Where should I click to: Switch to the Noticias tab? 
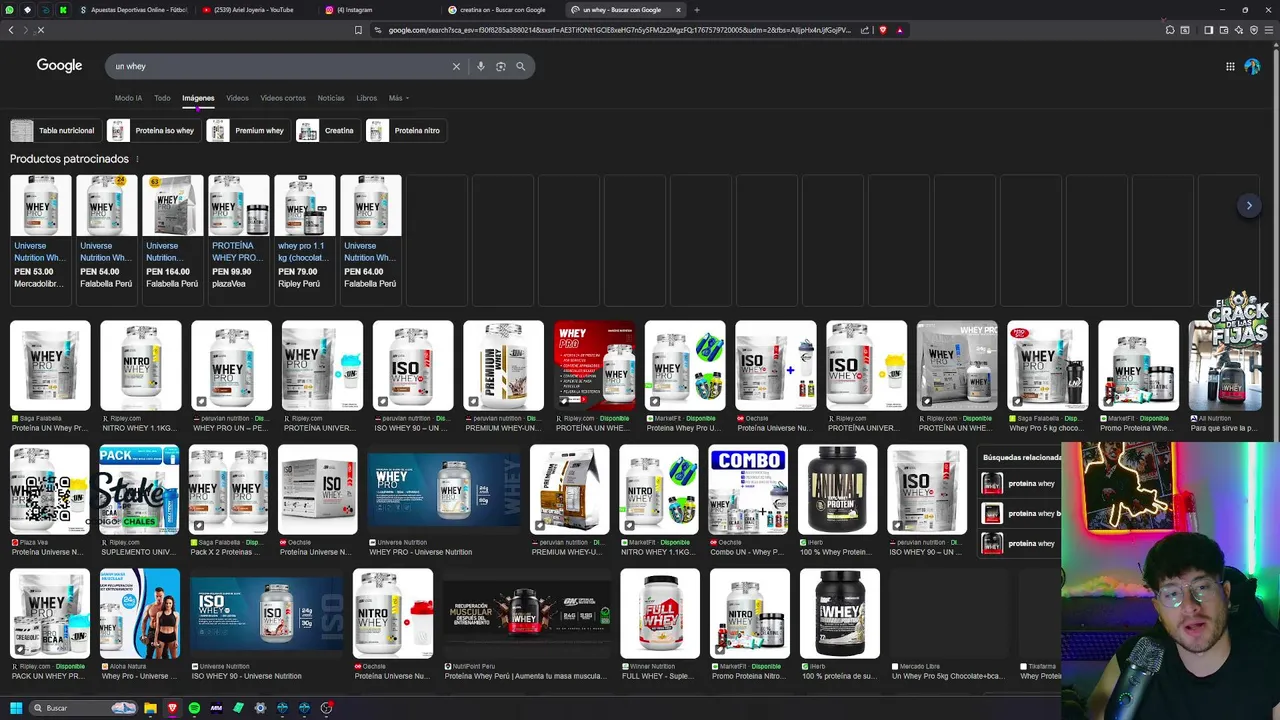click(331, 98)
